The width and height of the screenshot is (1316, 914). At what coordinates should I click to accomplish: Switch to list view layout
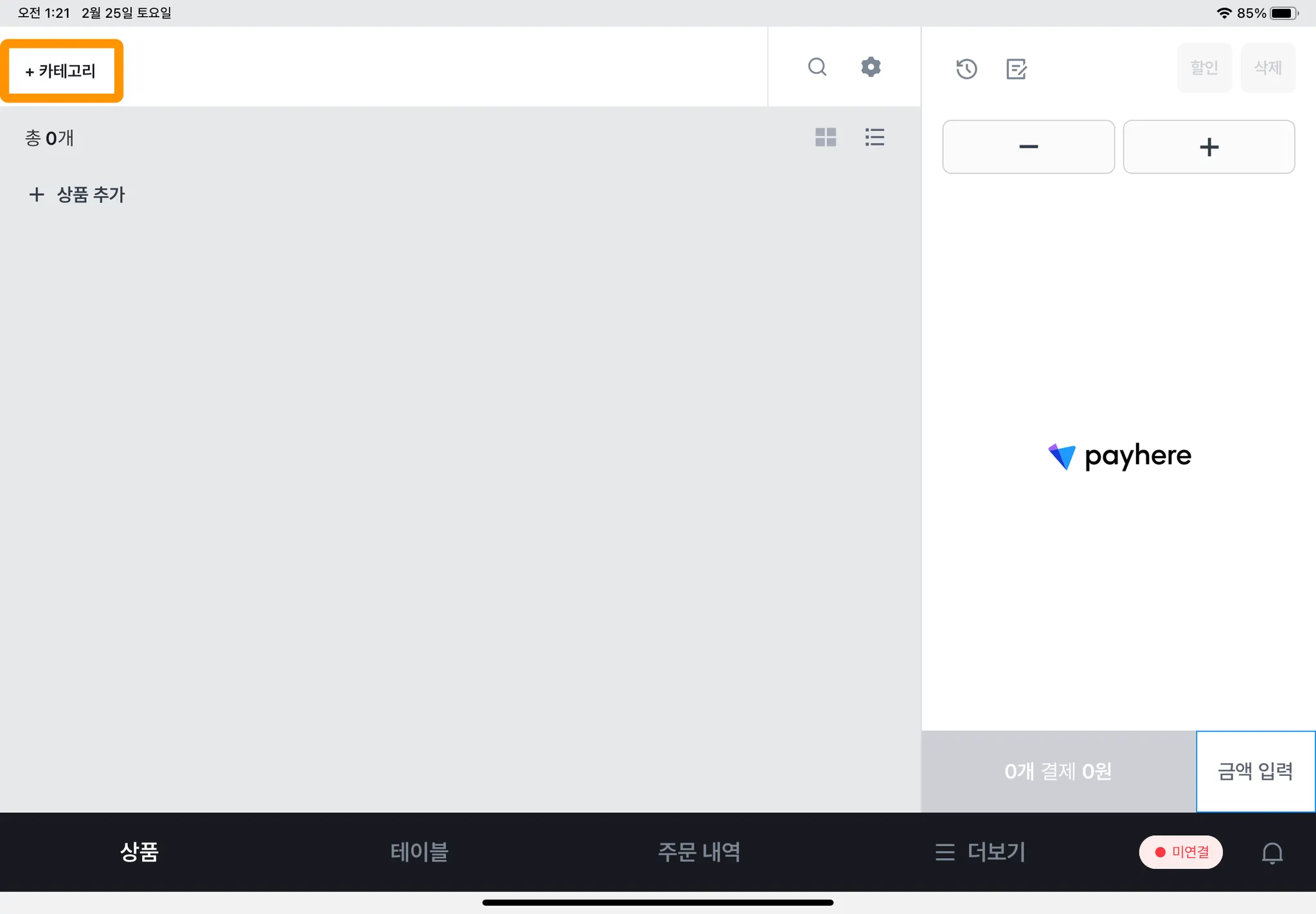click(875, 137)
